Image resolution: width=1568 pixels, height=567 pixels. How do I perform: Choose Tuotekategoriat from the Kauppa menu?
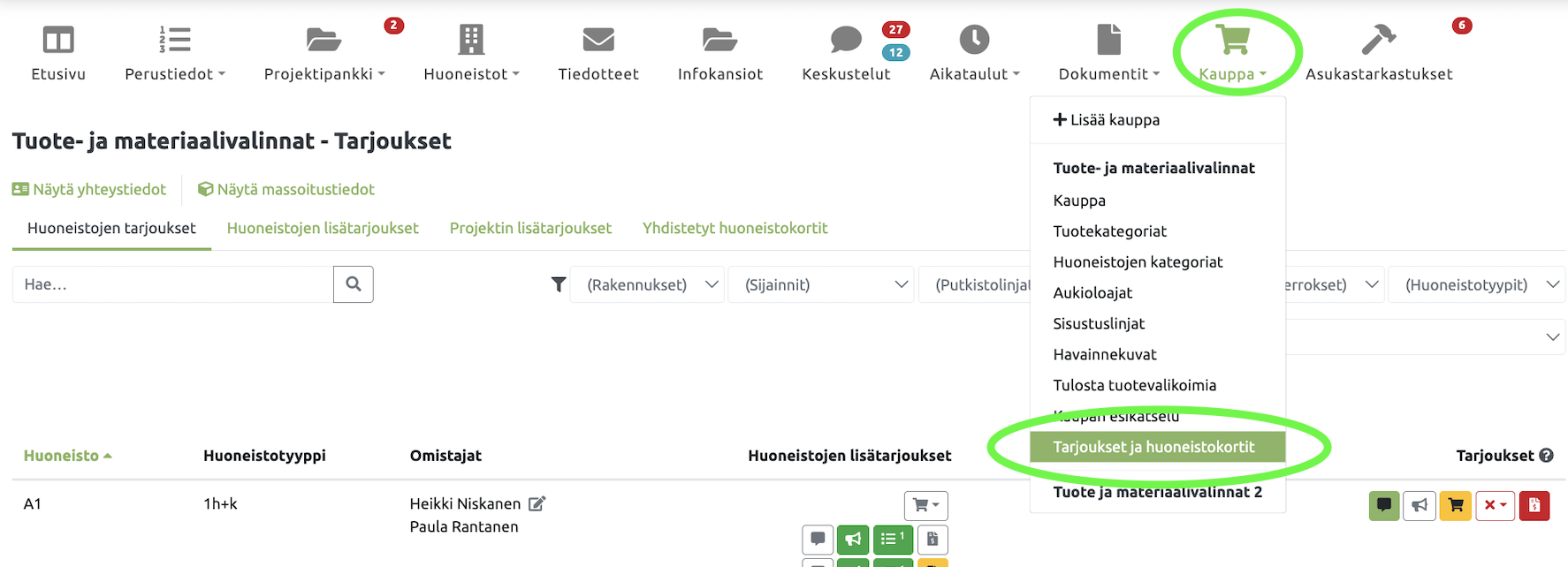click(x=1109, y=231)
